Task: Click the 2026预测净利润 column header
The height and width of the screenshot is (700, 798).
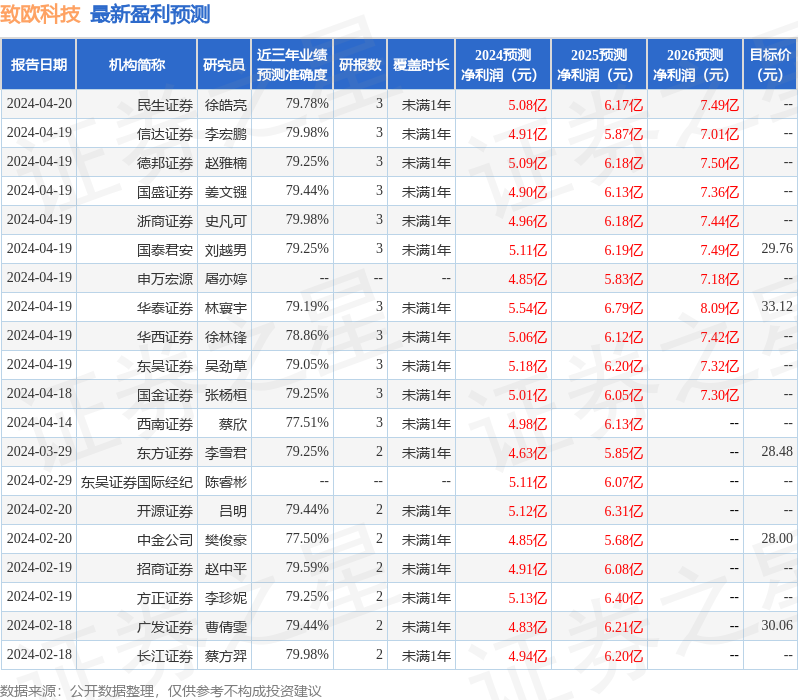Action: point(695,65)
